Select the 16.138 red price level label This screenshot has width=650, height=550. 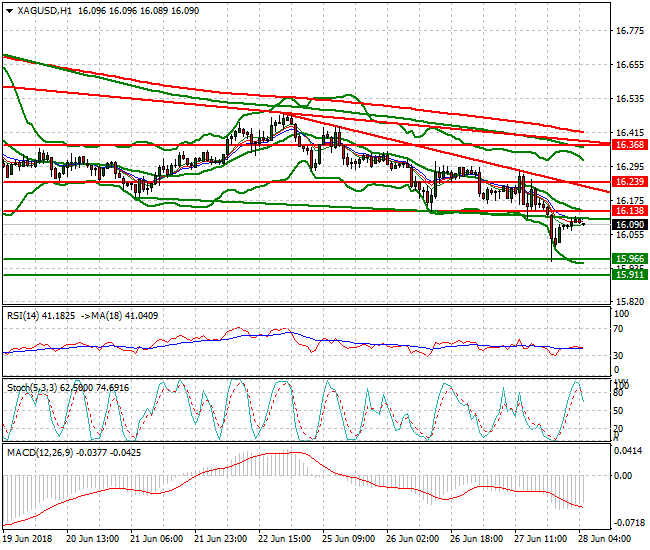point(630,211)
